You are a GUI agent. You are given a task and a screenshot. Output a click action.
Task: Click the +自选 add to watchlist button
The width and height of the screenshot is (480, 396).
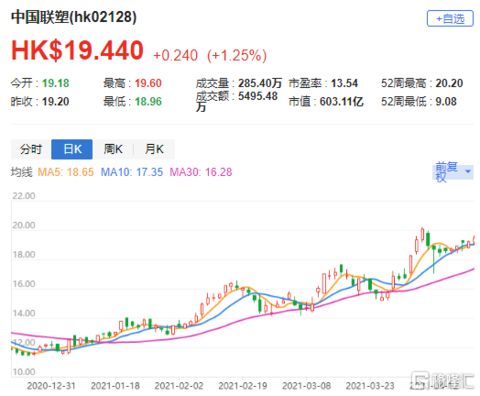[450, 19]
